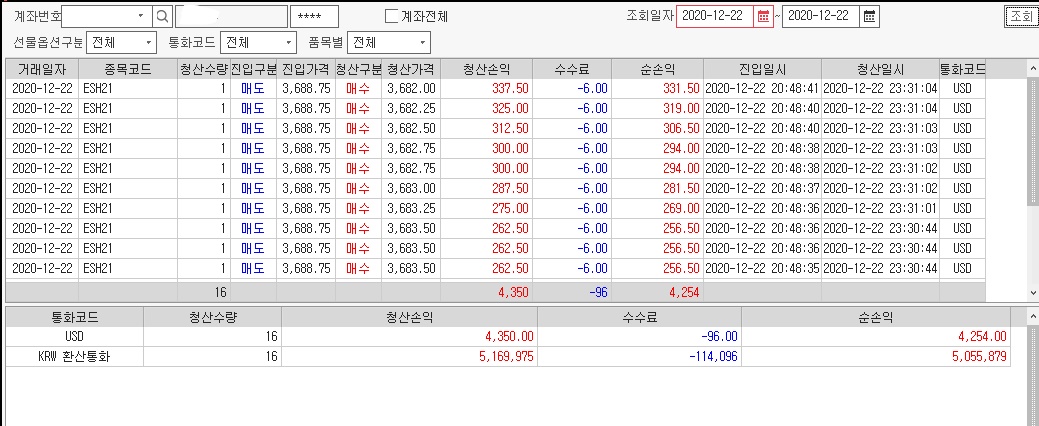Click the masked password field

[314, 16]
